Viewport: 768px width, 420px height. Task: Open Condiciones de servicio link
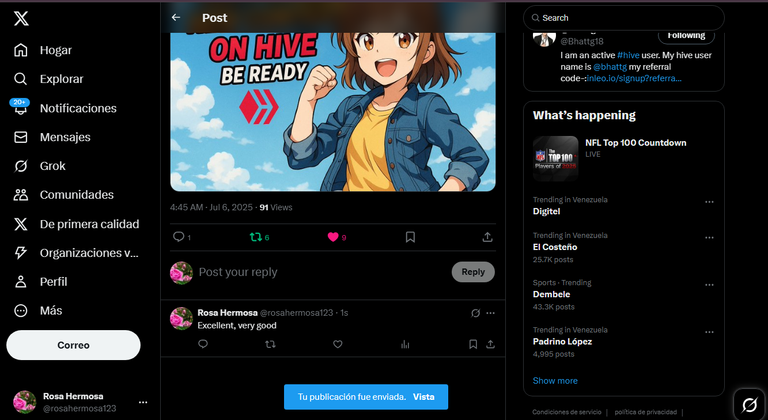point(567,412)
